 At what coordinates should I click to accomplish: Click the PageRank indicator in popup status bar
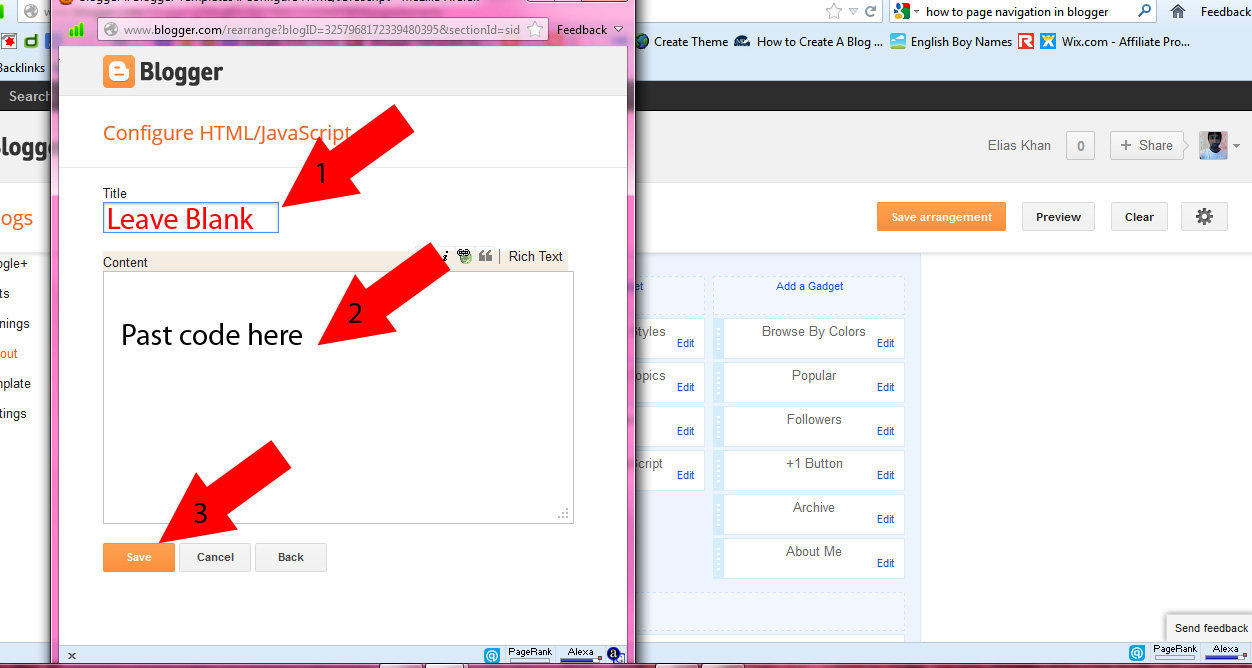click(x=529, y=655)
